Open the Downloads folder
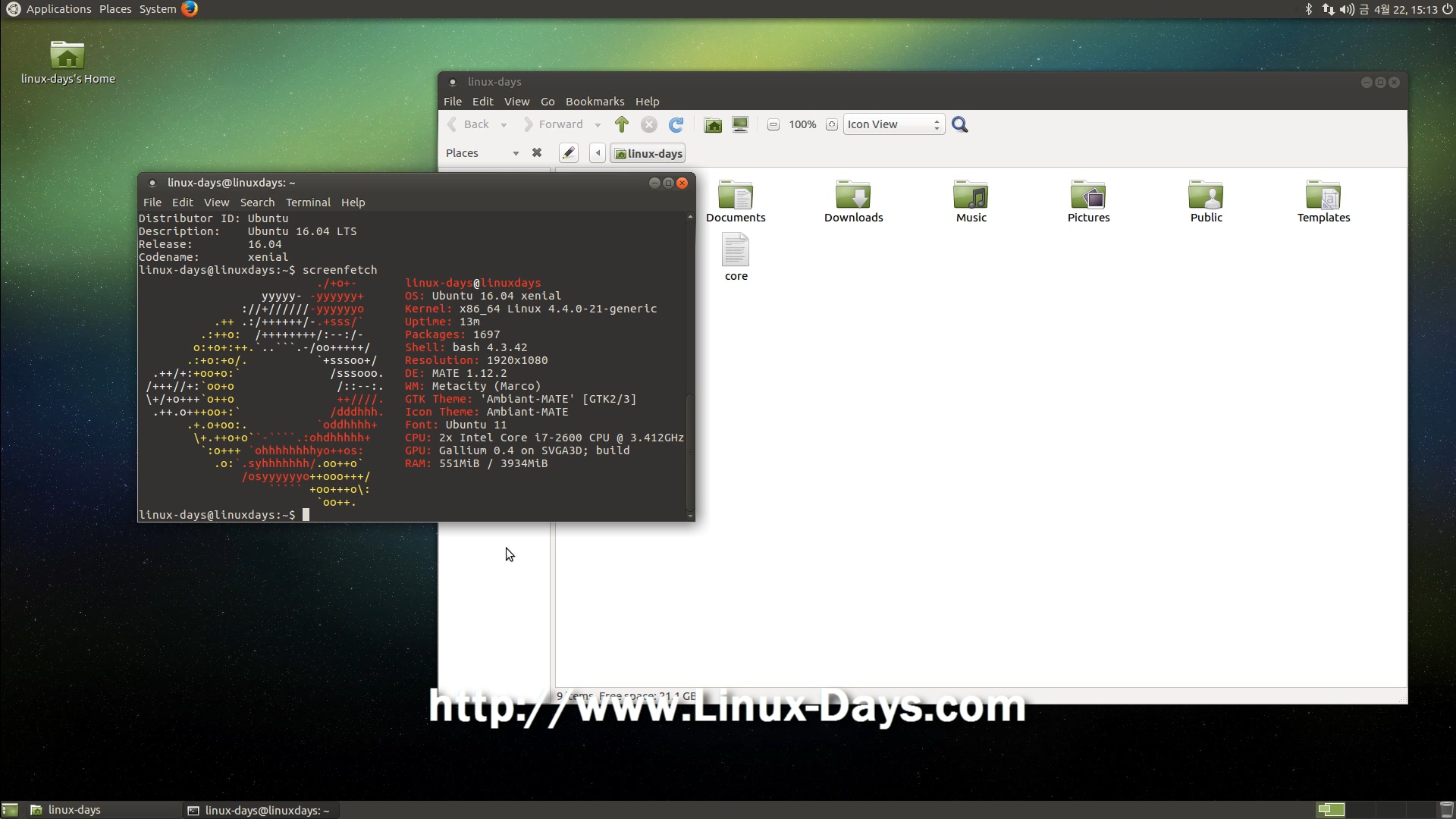The width and height of the screenshot is (1456, 819). click(853, 202)
